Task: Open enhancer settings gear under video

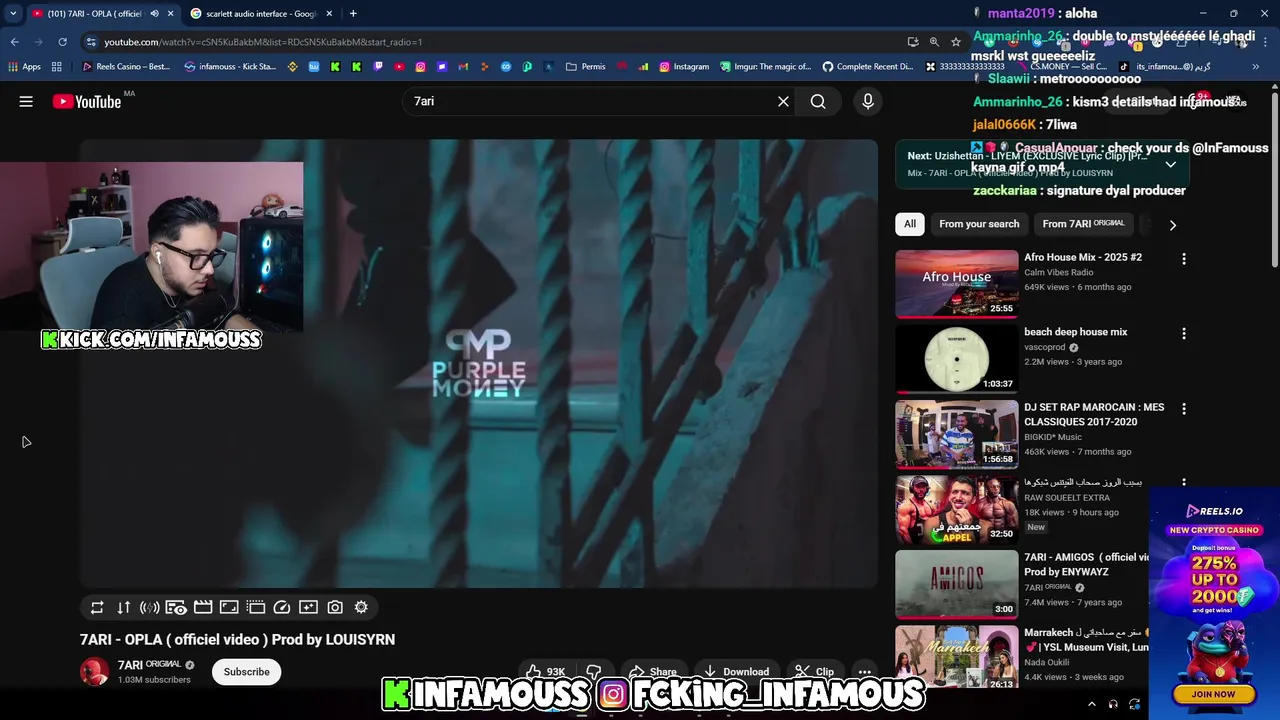Action: click(361, 607)
